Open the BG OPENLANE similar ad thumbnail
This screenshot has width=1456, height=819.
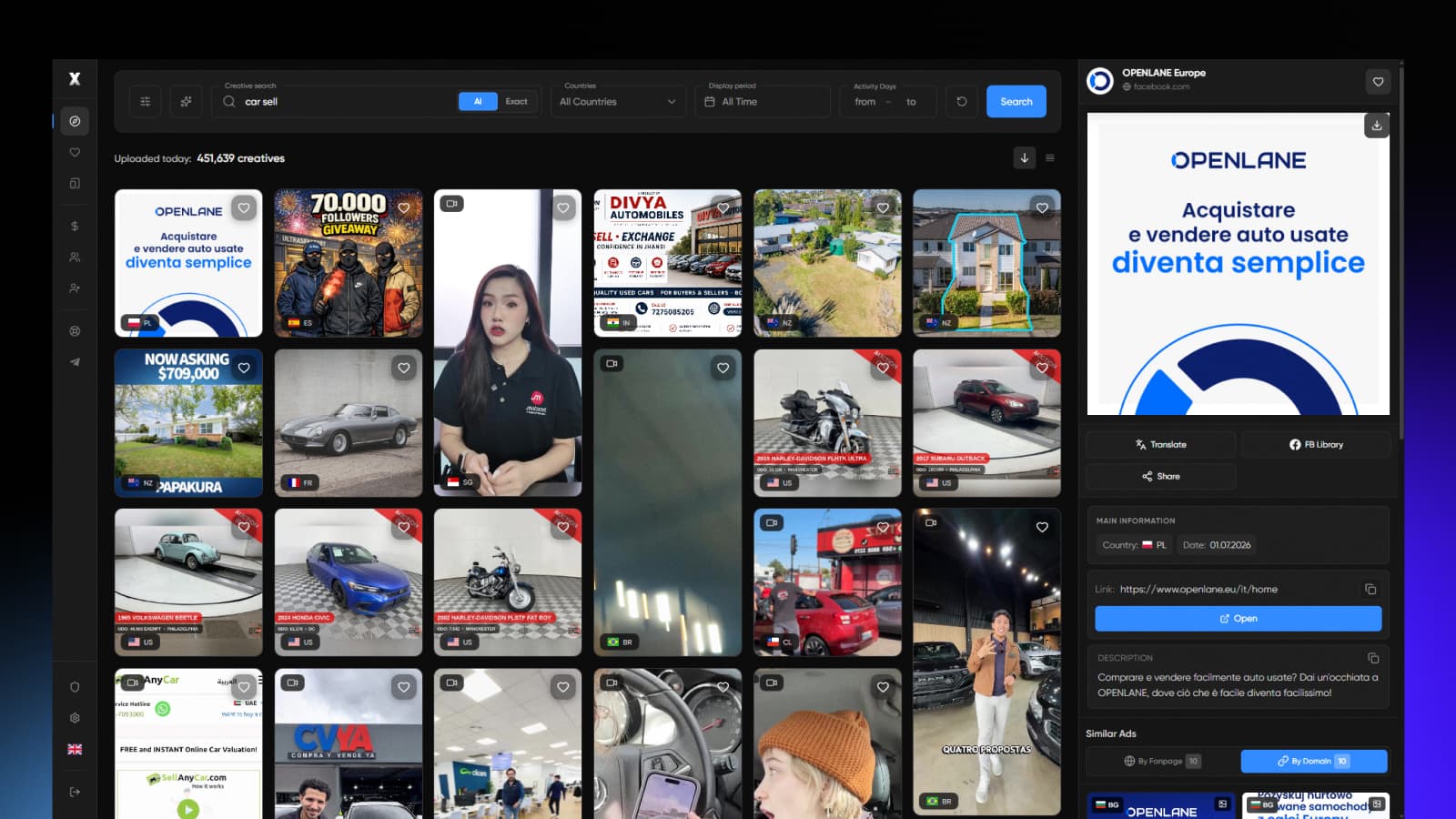point(1161,806)
